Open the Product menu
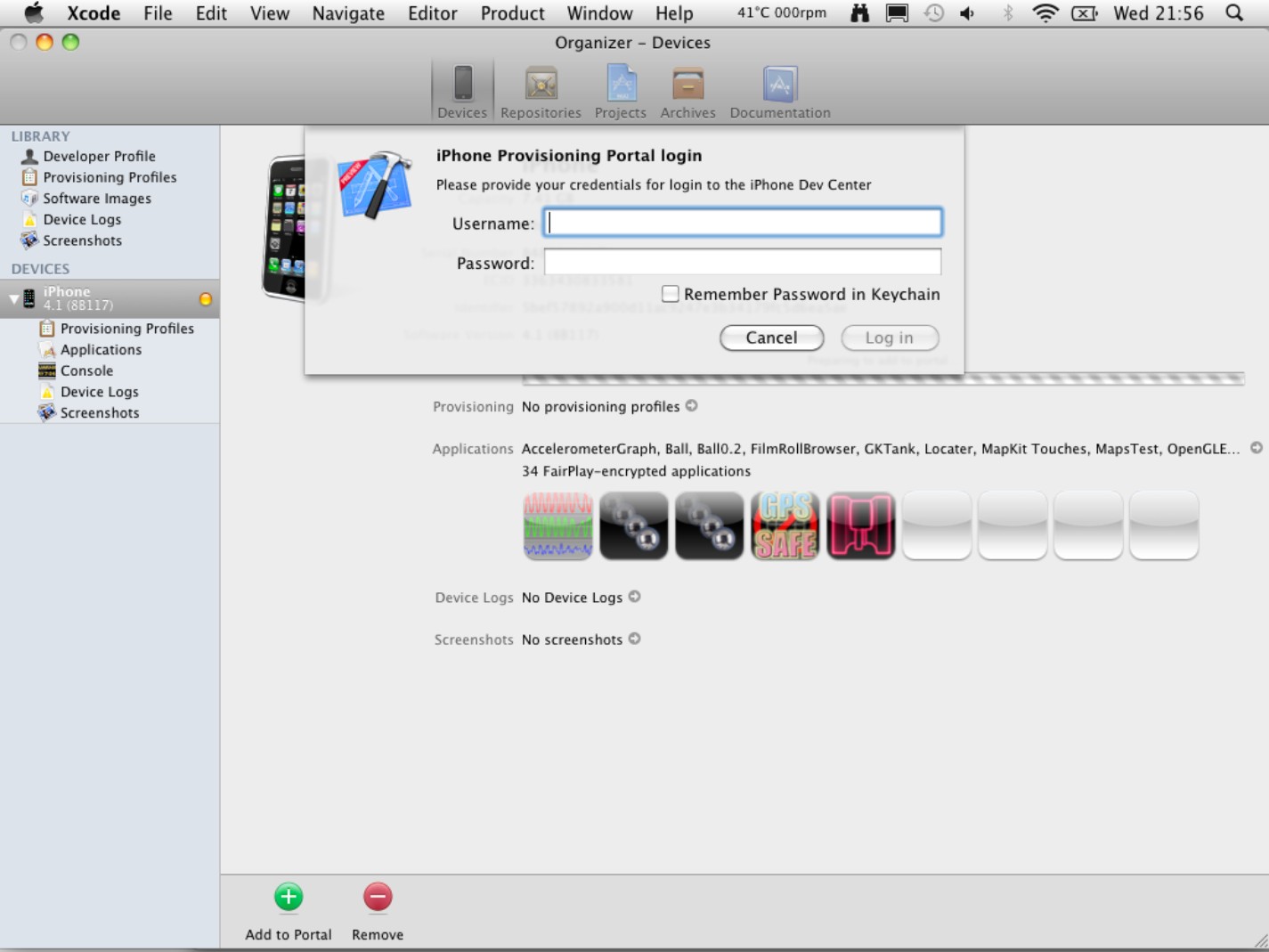 (512, 13)
